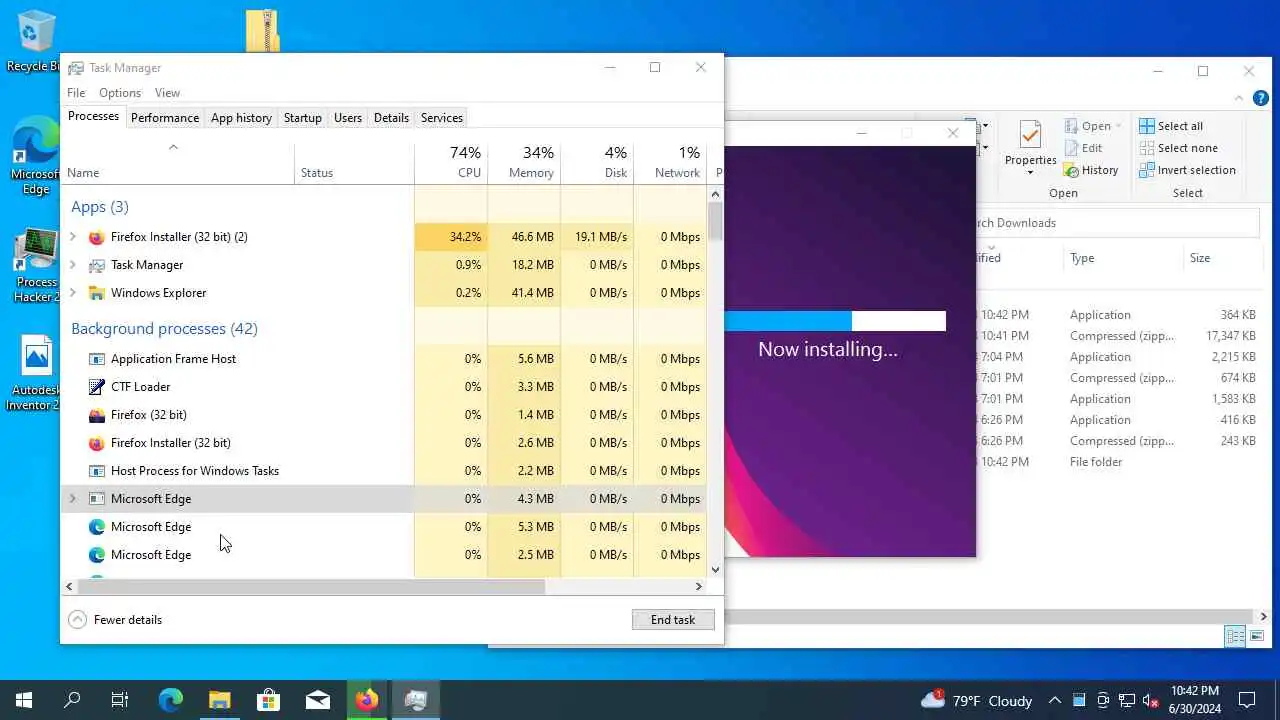Click the Windows Explorer process icon

pos(97,293)
